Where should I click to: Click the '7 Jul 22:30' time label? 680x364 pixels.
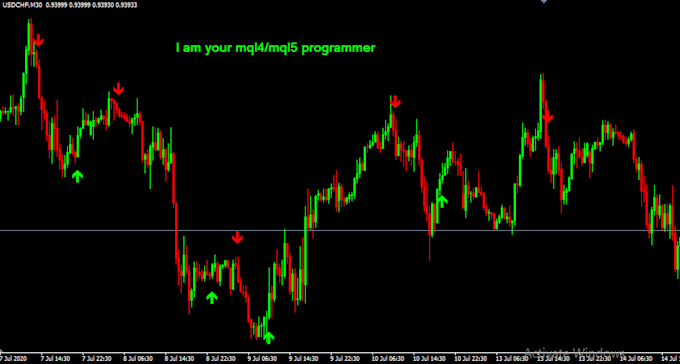(x=97, y=359)
